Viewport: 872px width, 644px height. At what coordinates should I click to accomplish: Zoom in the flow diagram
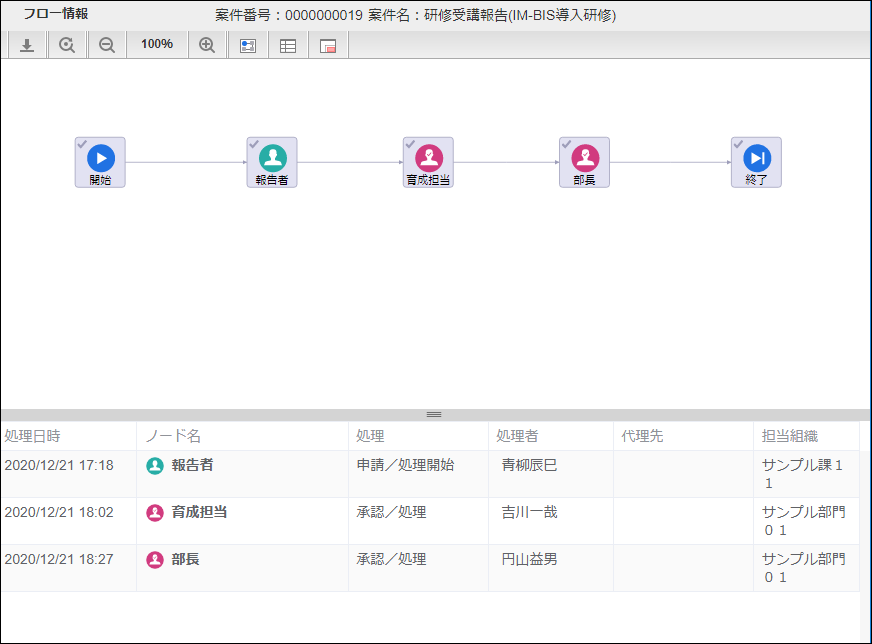(x=207, y=45)
